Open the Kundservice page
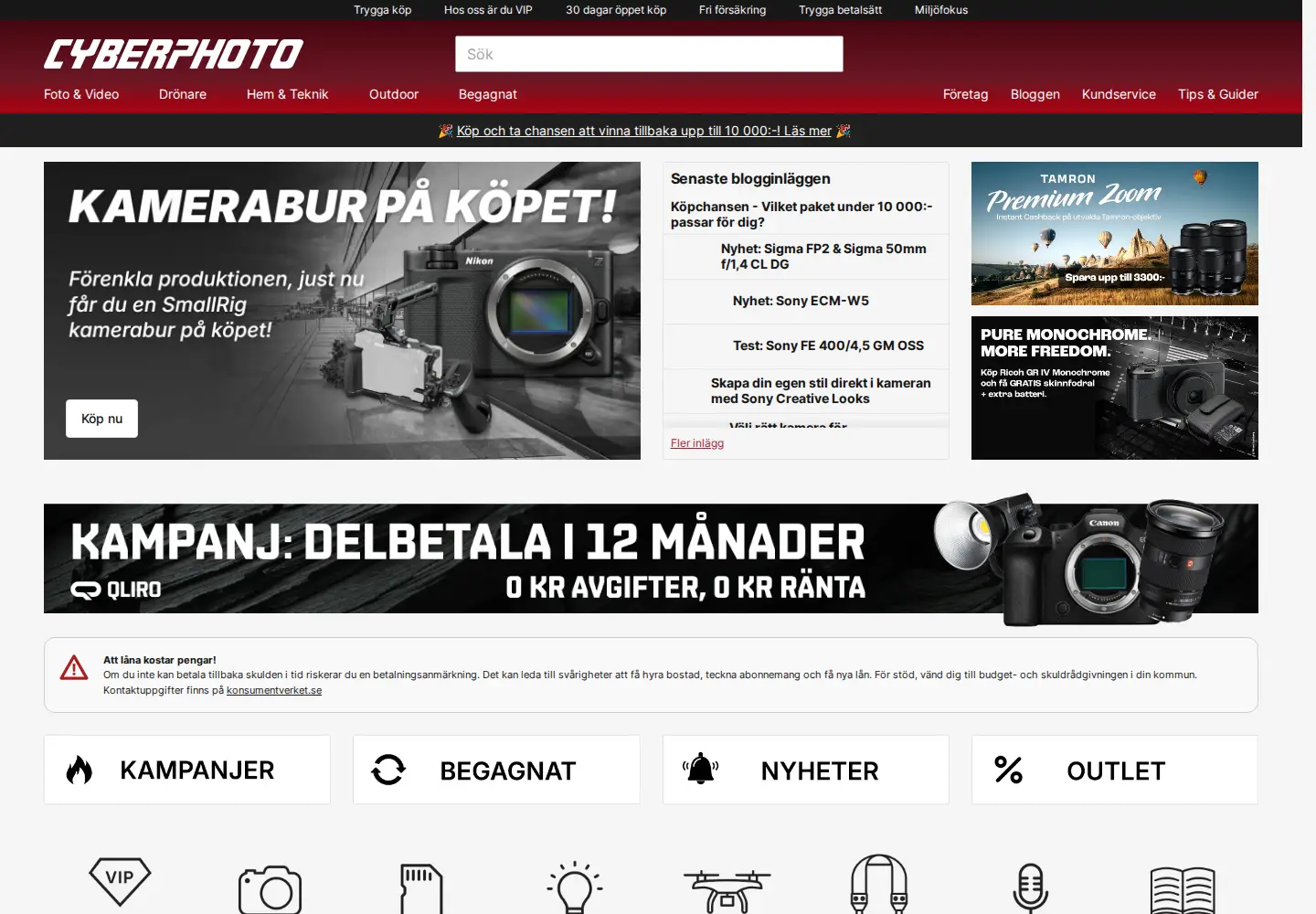1316x914 pixels. [1119, 94]
